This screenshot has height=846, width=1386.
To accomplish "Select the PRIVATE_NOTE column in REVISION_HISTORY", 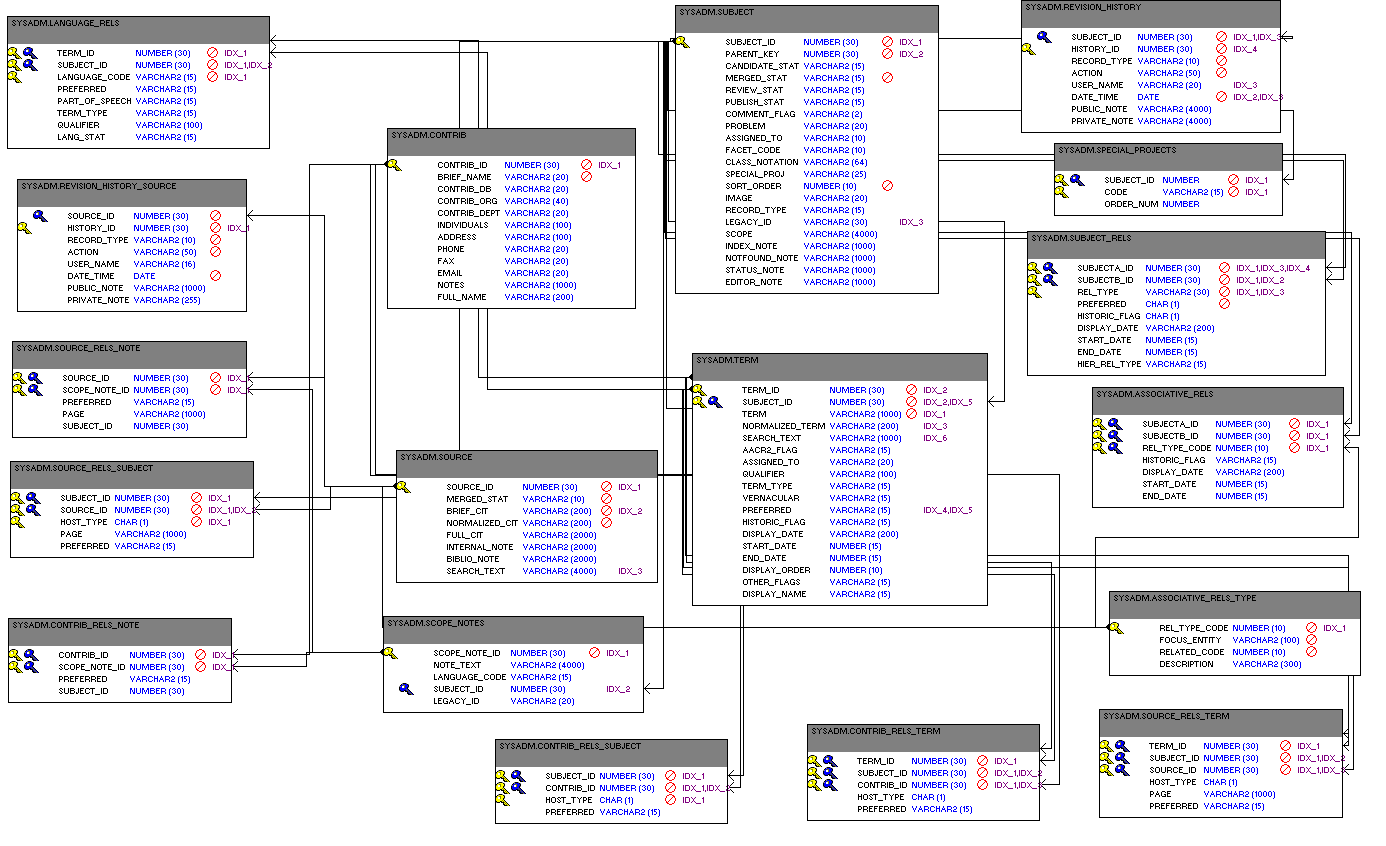I will 1103,121.
